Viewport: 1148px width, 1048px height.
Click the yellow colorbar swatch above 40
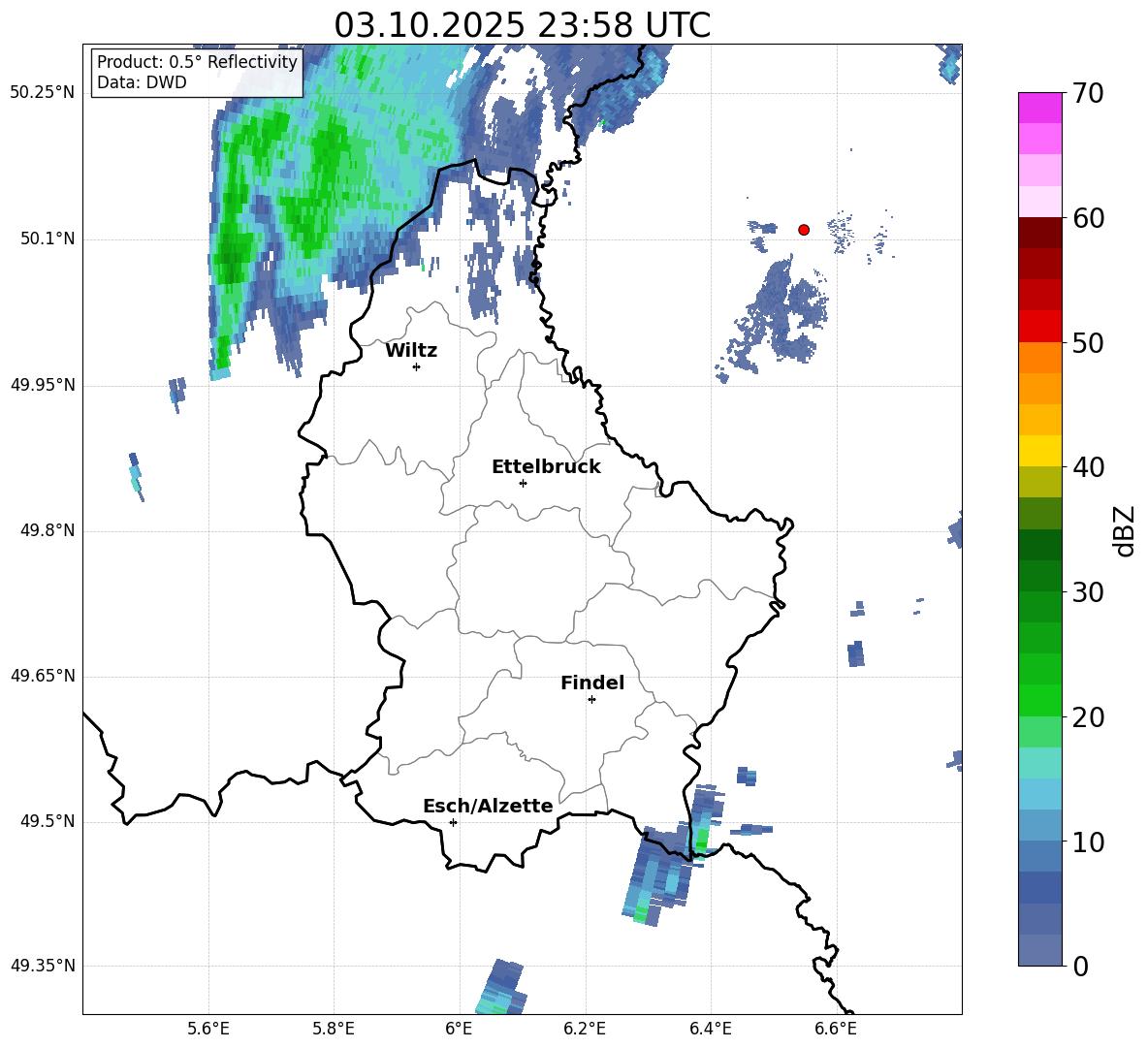[x=1039, y=452]
